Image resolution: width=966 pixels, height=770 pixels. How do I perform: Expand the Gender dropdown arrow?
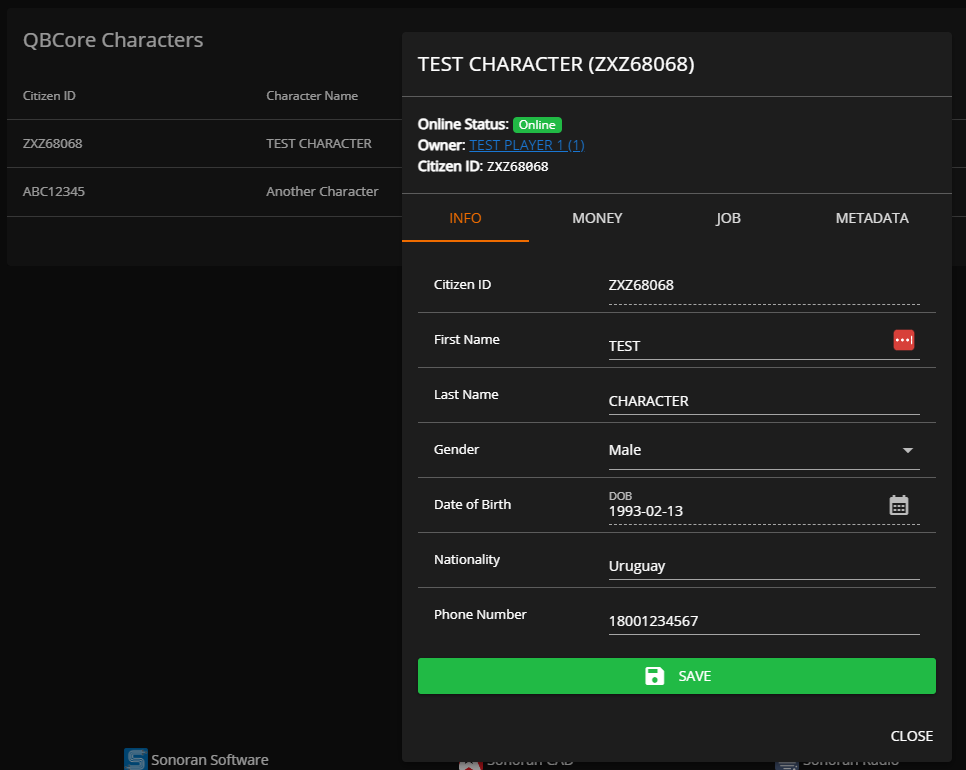[x=908, y=451]
